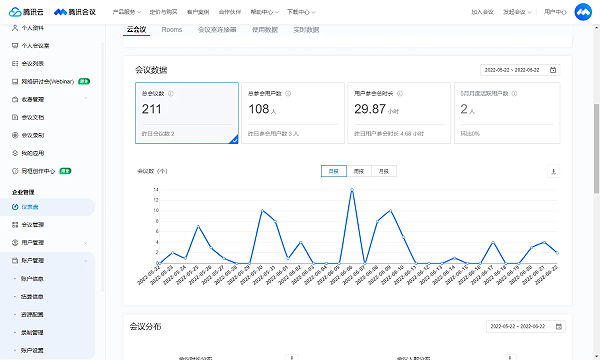
Task: Switch to the 实时数据 tab
Action: click(x=306, y=29)
